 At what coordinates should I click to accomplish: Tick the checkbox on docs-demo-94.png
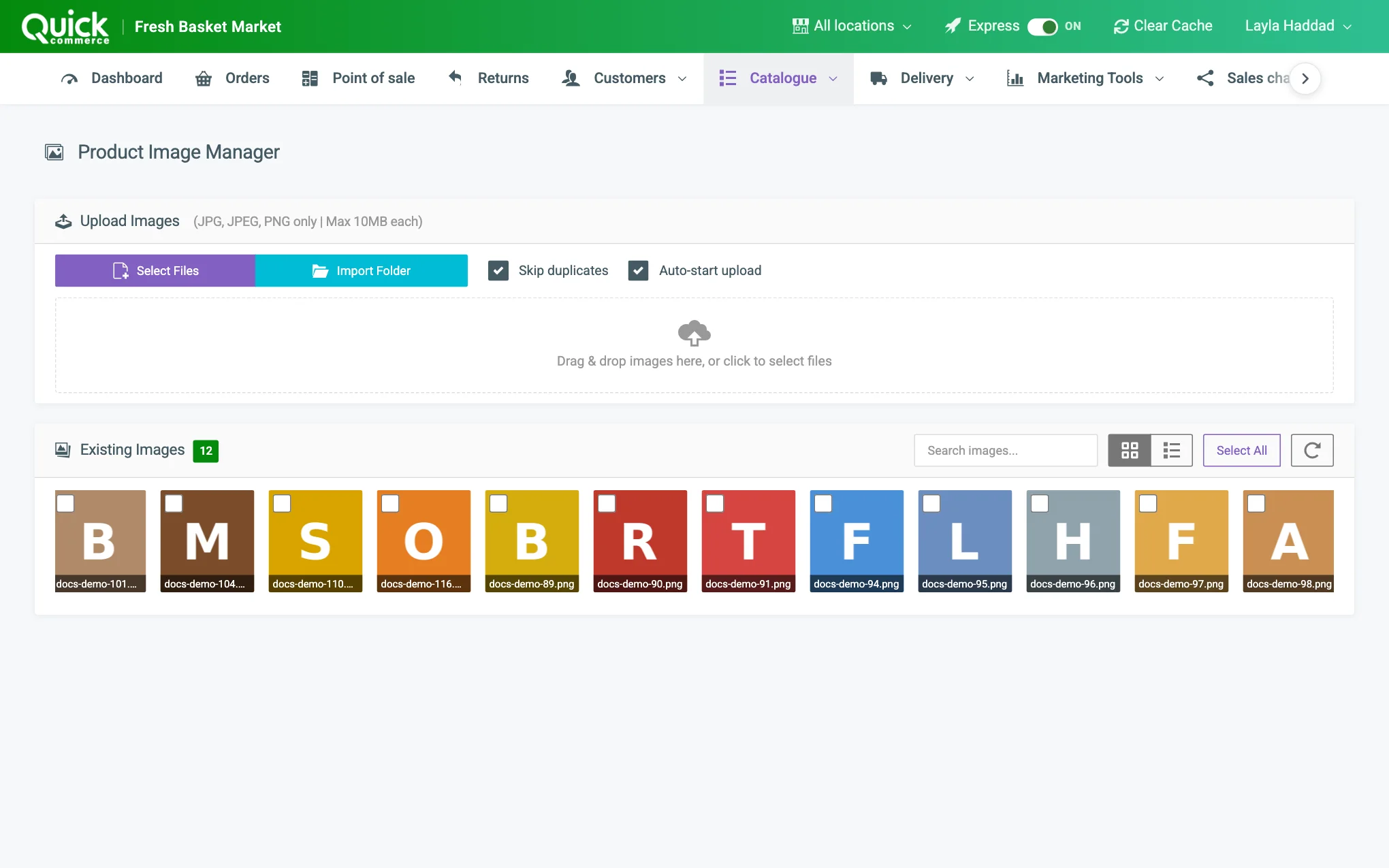coord(823,503)
